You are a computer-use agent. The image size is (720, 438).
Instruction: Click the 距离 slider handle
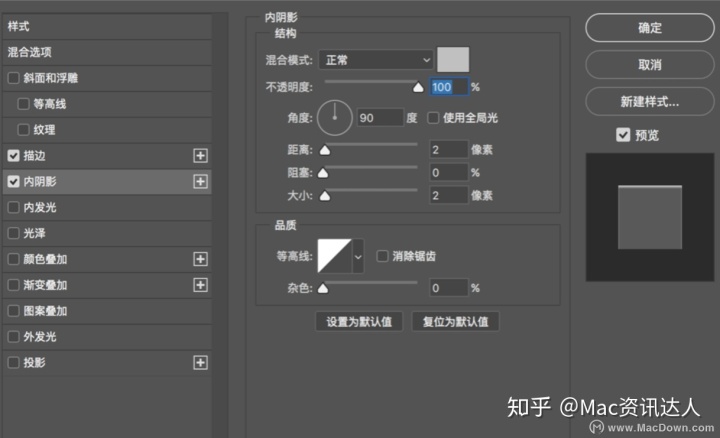click(325, 150)
